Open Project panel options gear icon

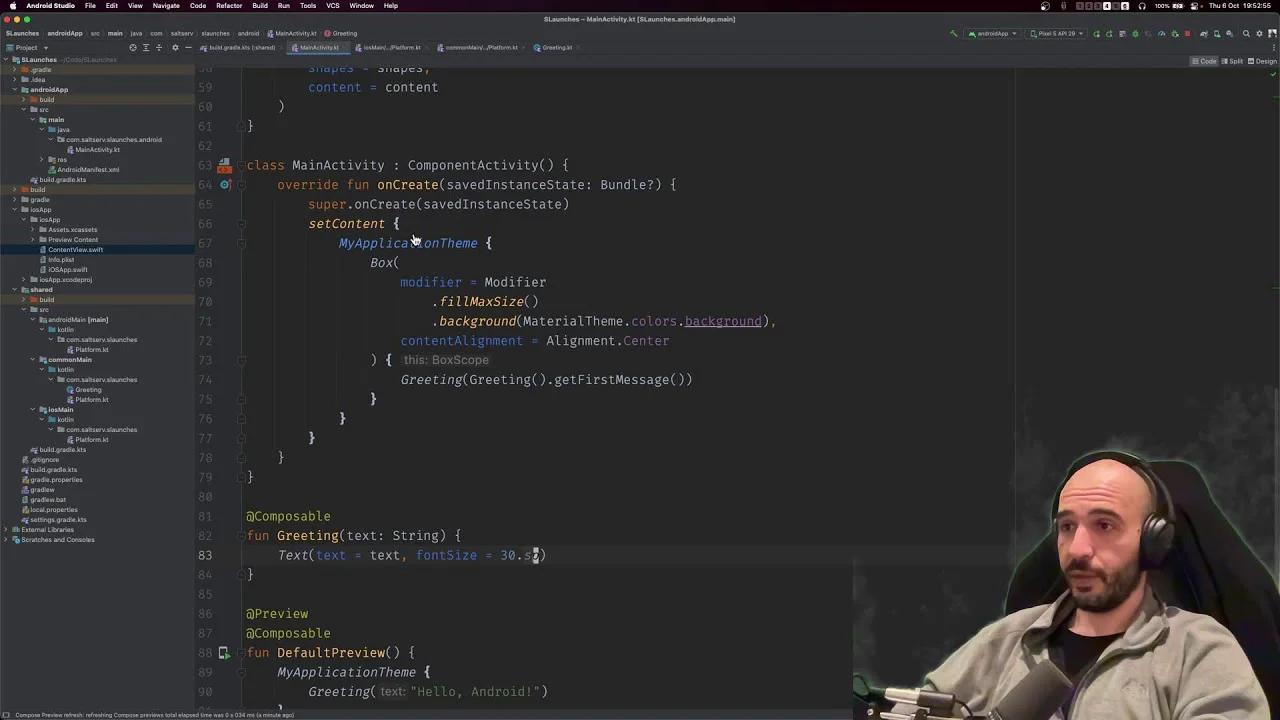click(175, 48)
